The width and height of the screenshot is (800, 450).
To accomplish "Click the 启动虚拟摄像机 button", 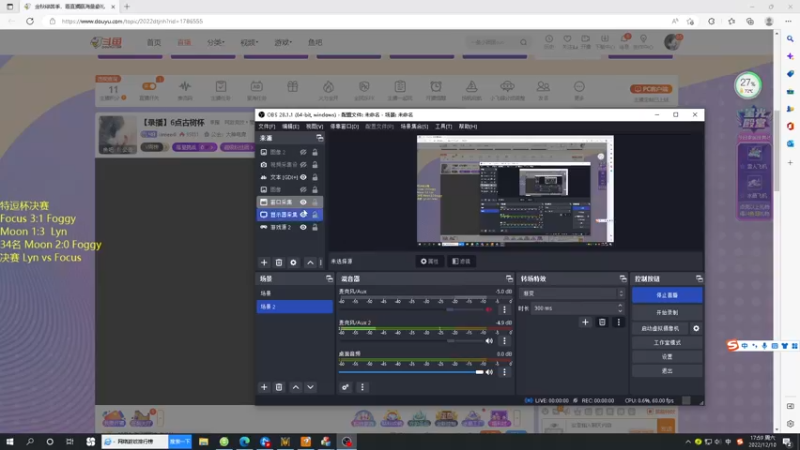I will (660, 329).
